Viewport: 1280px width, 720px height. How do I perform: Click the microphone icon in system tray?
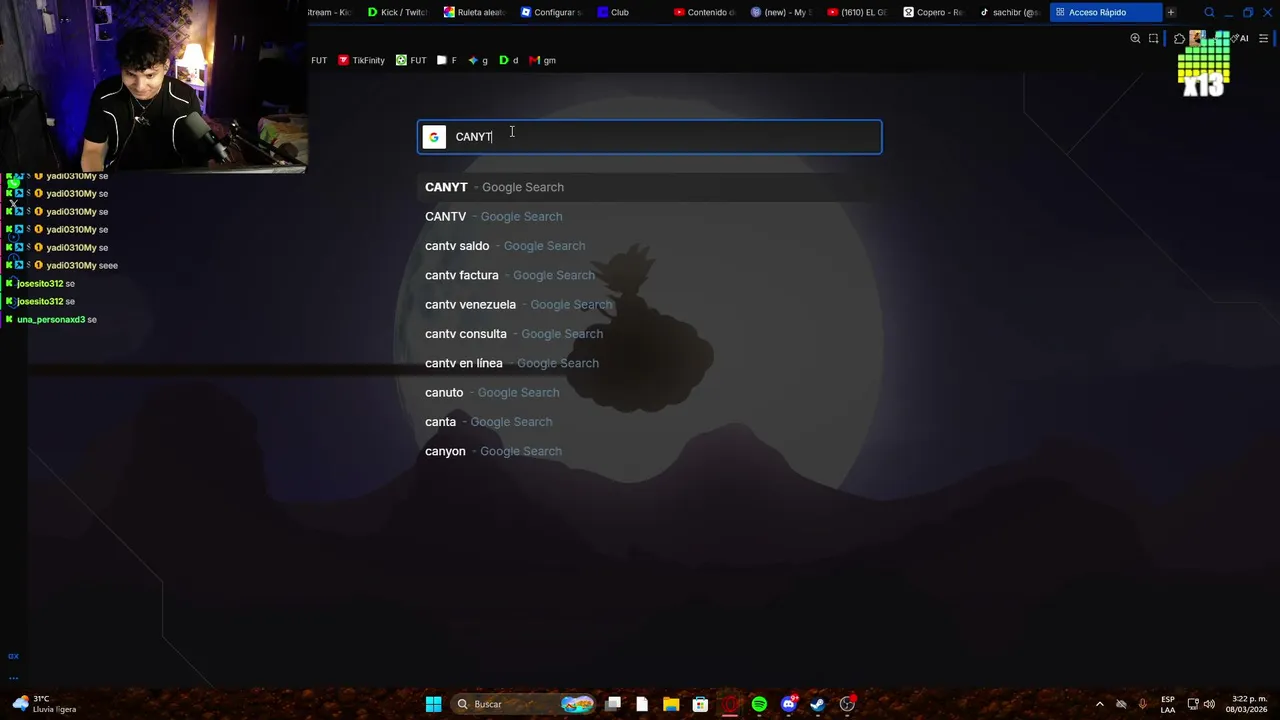pyautogui.click(x=1142, y=704)
